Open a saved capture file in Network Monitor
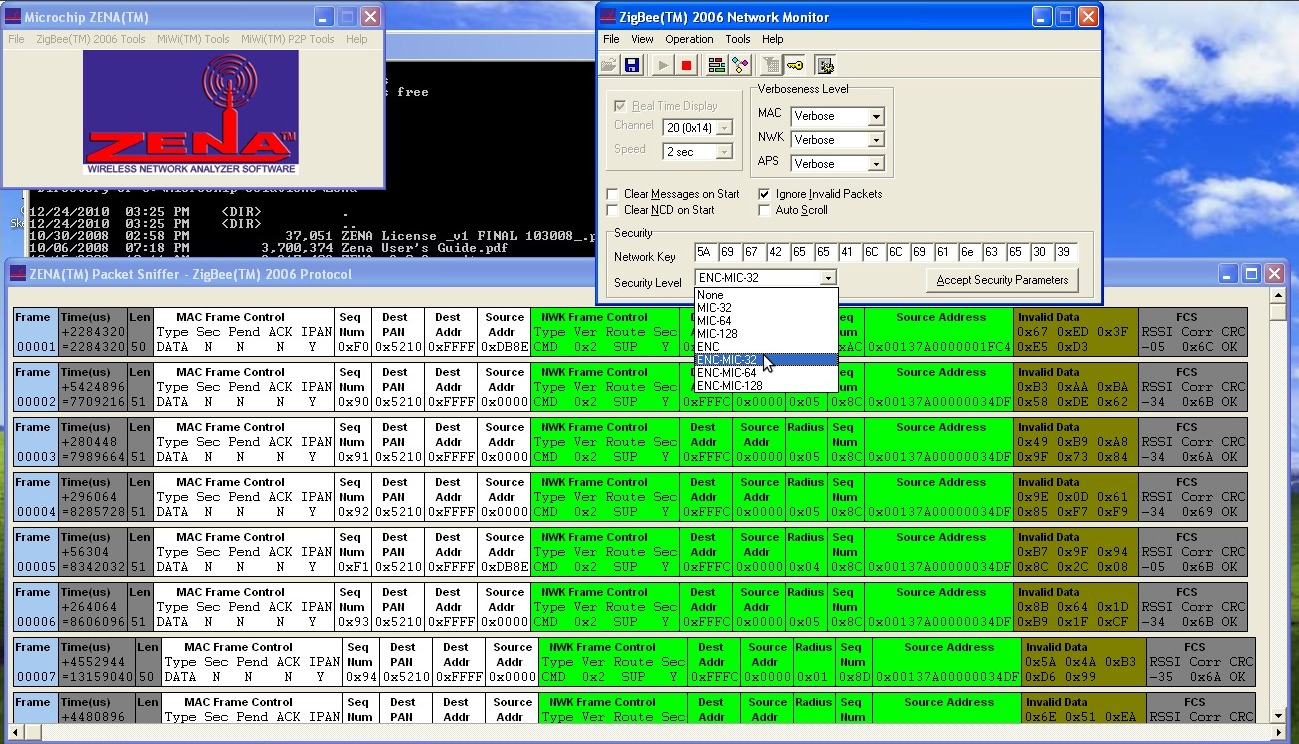The height and width of the screenshot is (744, 1299). [x=608, y=64]
